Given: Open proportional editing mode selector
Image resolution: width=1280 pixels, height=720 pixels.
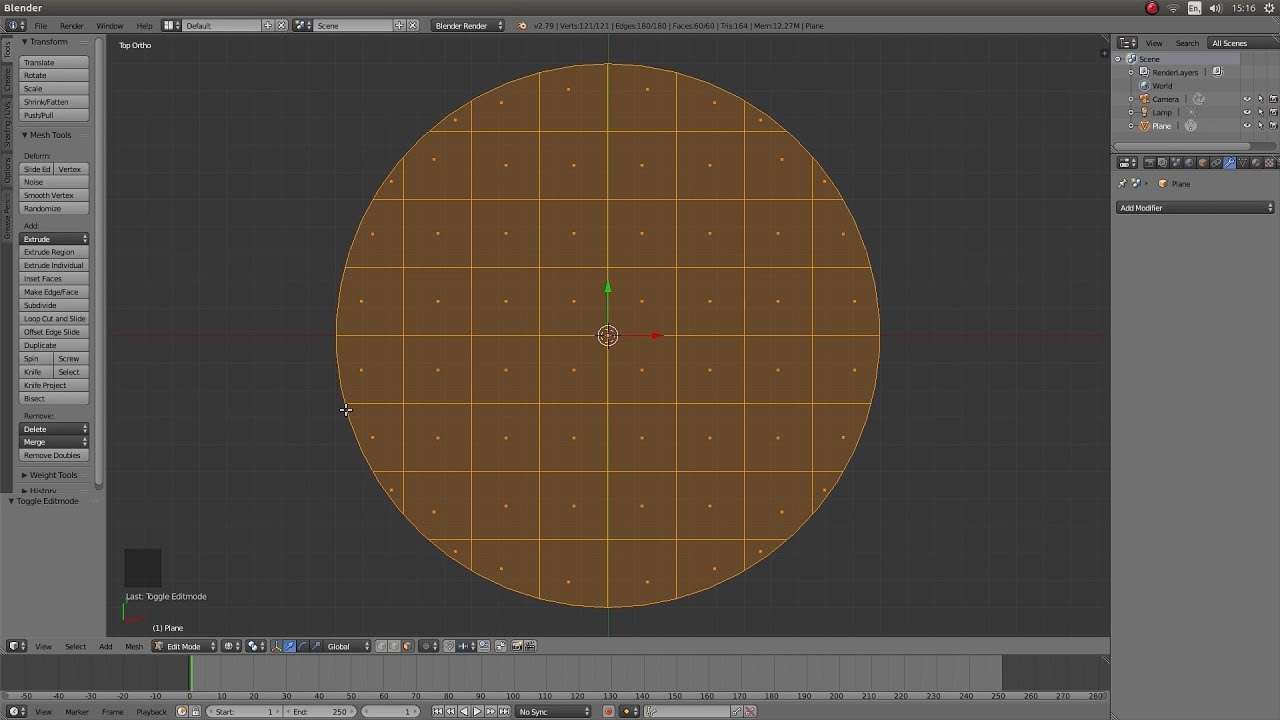Looking at the screenshot, I should (x=428, y=646).
